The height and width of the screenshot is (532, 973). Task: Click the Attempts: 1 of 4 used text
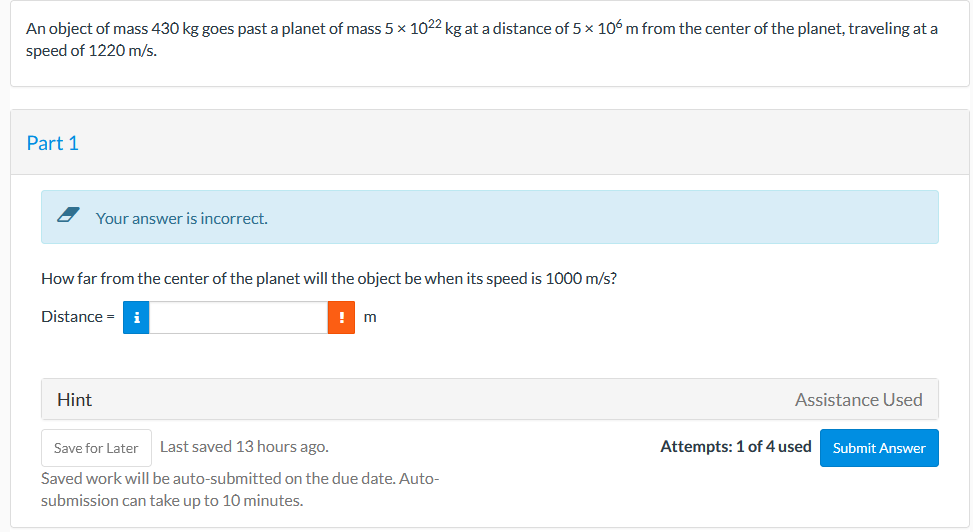(736, 447)
